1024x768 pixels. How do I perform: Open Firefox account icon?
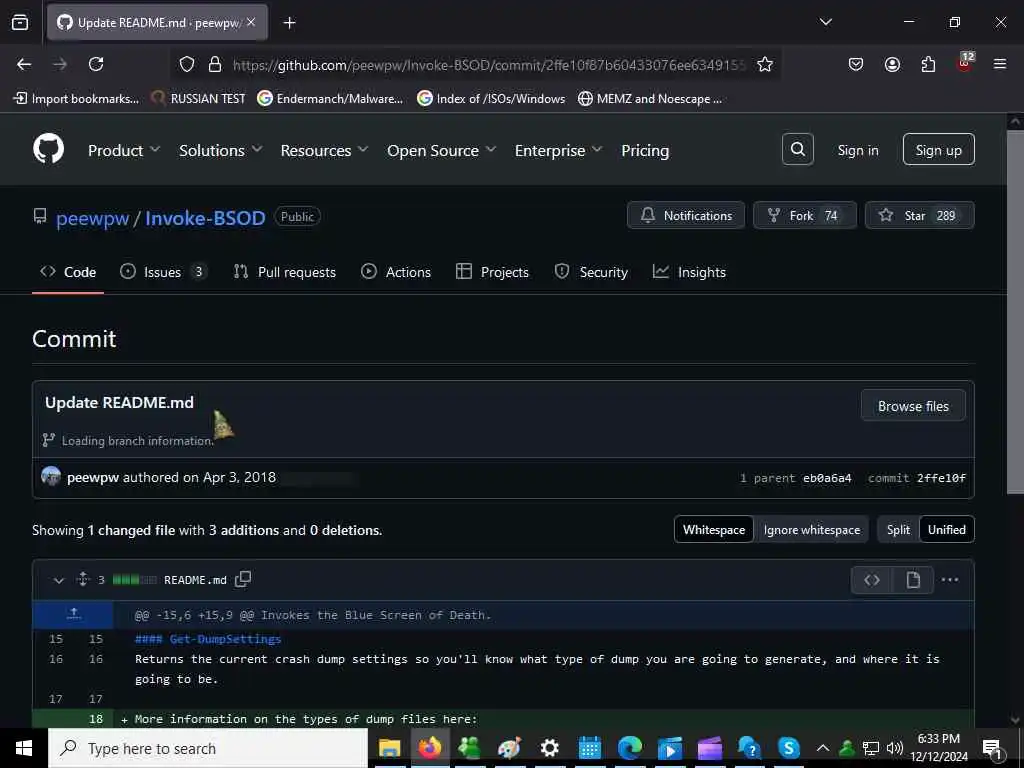892,64
